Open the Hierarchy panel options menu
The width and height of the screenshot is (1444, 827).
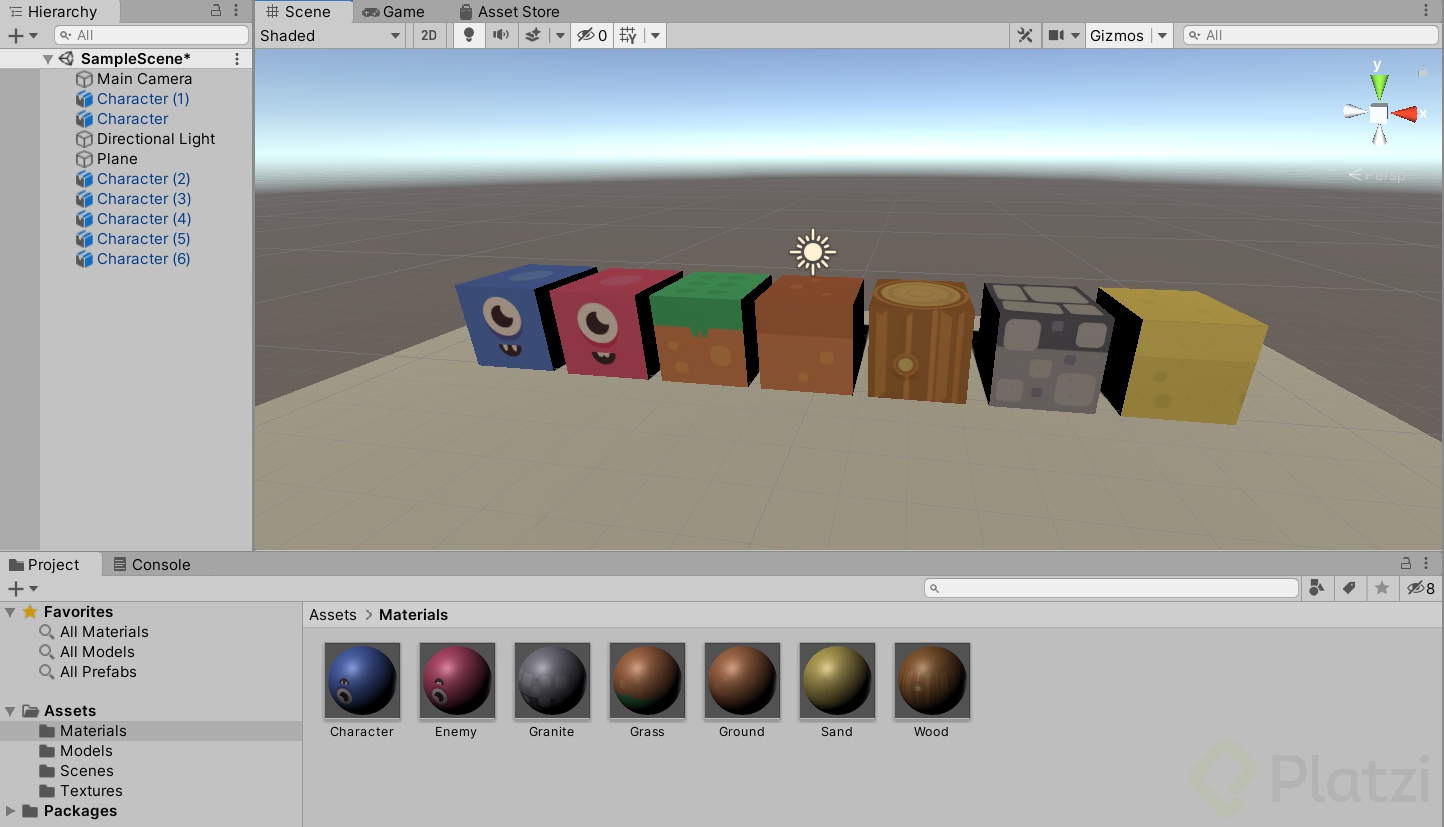coord(236,11)
